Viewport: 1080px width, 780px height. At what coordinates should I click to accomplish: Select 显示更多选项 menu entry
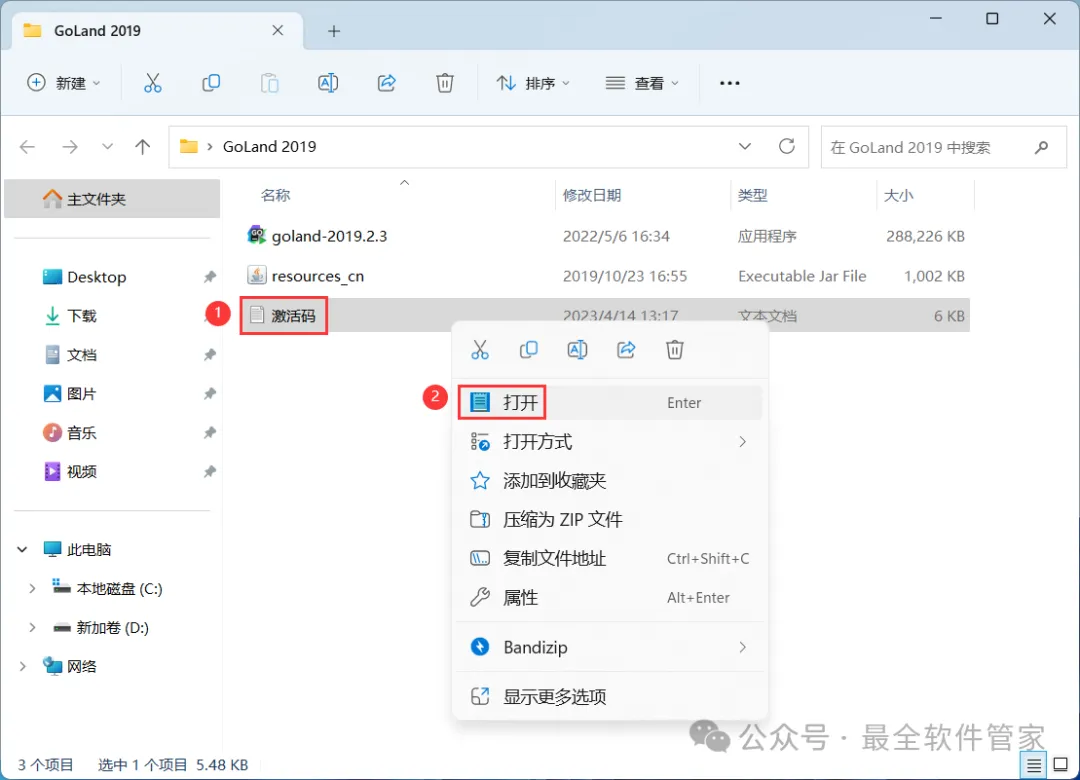tap(610, 697)
